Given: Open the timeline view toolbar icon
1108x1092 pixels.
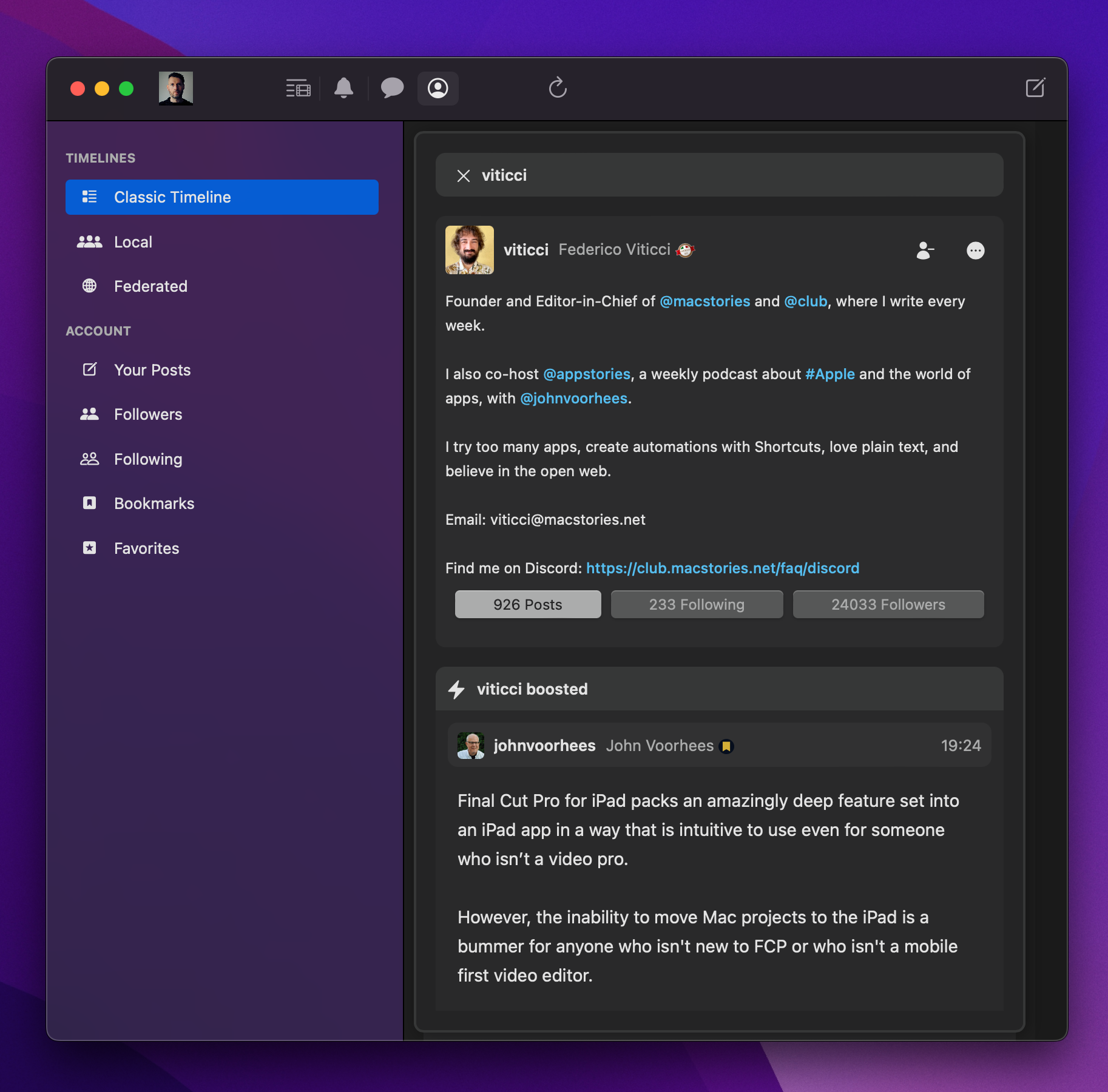Looking at the screenshot, I should 298,89.
